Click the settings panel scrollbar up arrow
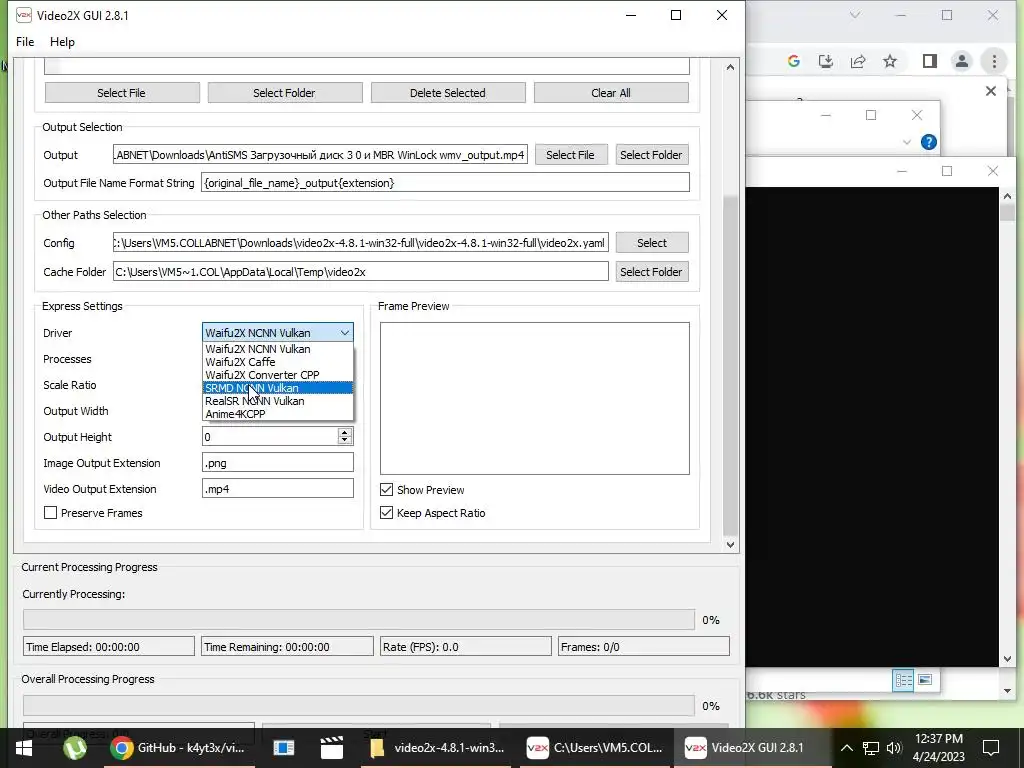 (730, 67)
